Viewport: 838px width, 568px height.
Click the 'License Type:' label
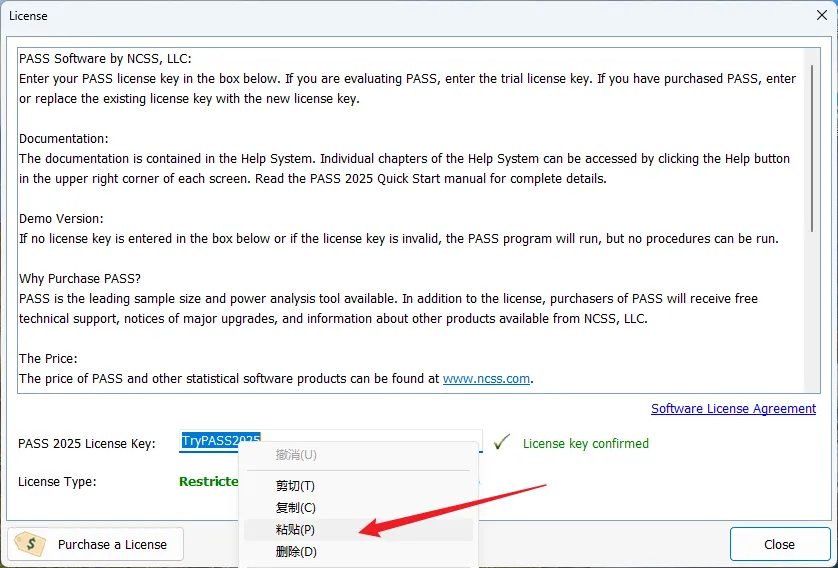coord(57,482)
